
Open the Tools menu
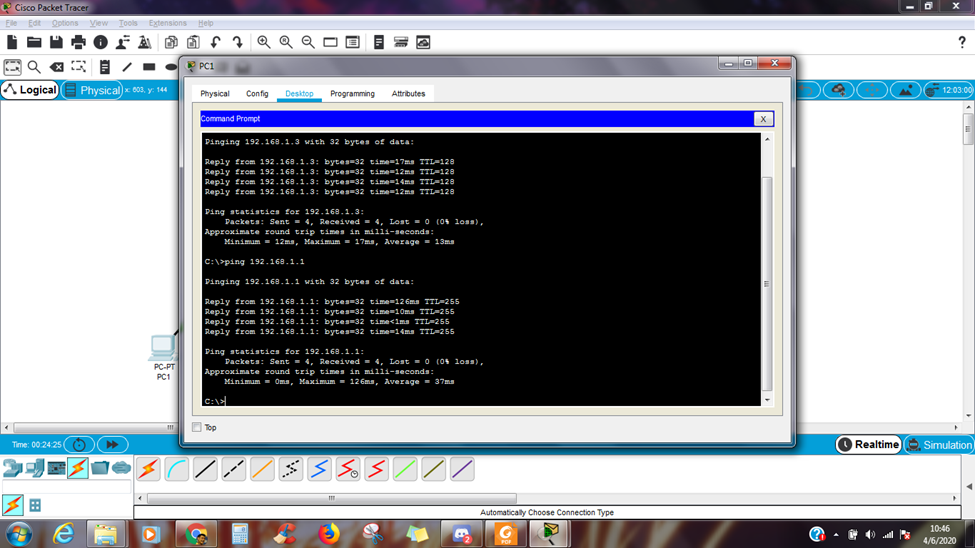click(128, 23)
